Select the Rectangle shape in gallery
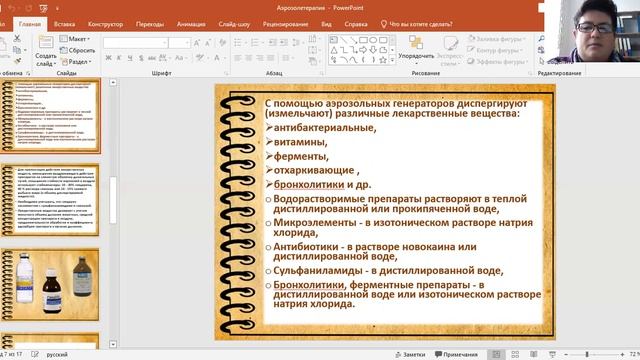 click(x=363, y=40)
